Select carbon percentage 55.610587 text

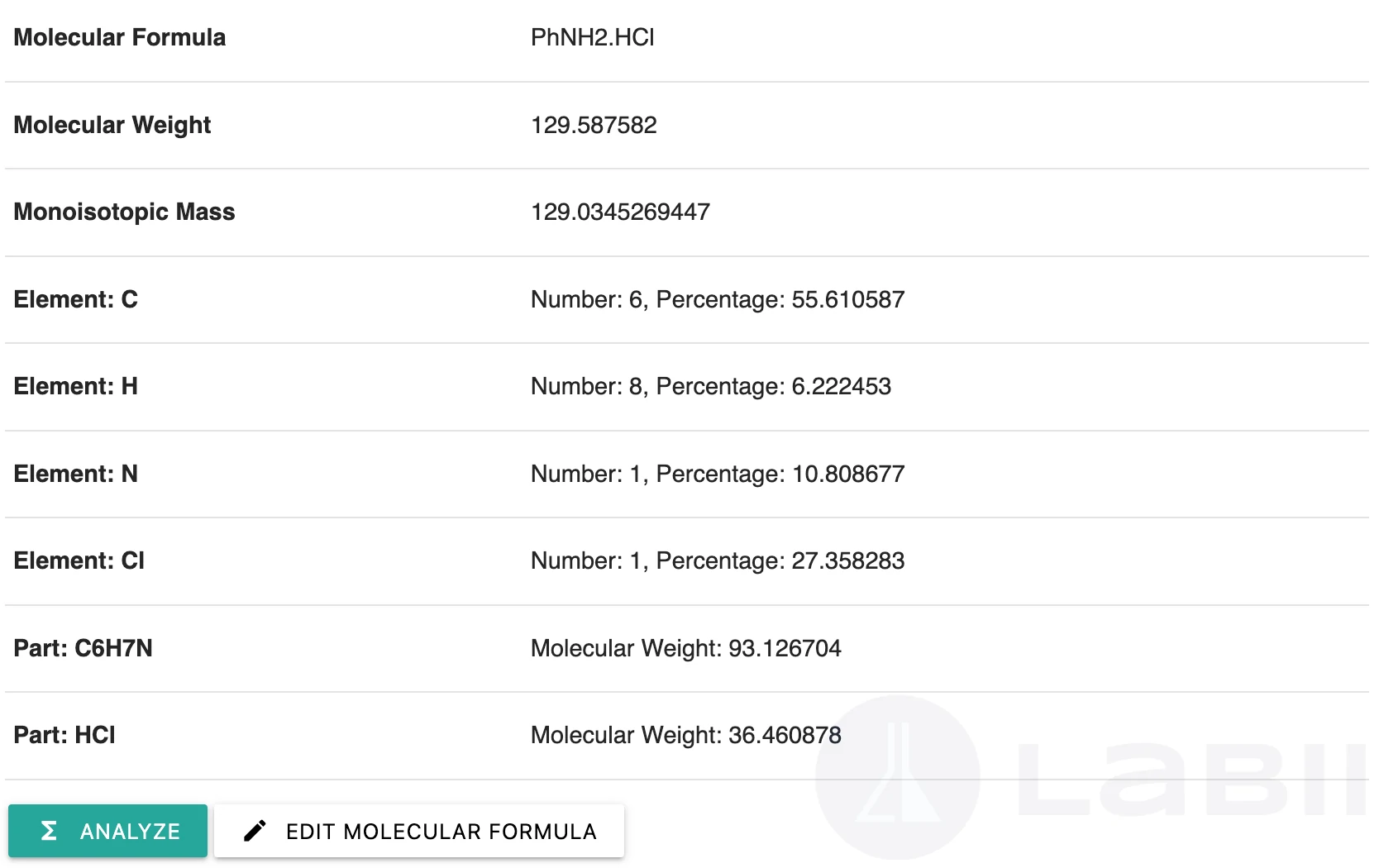pos(848,299)
